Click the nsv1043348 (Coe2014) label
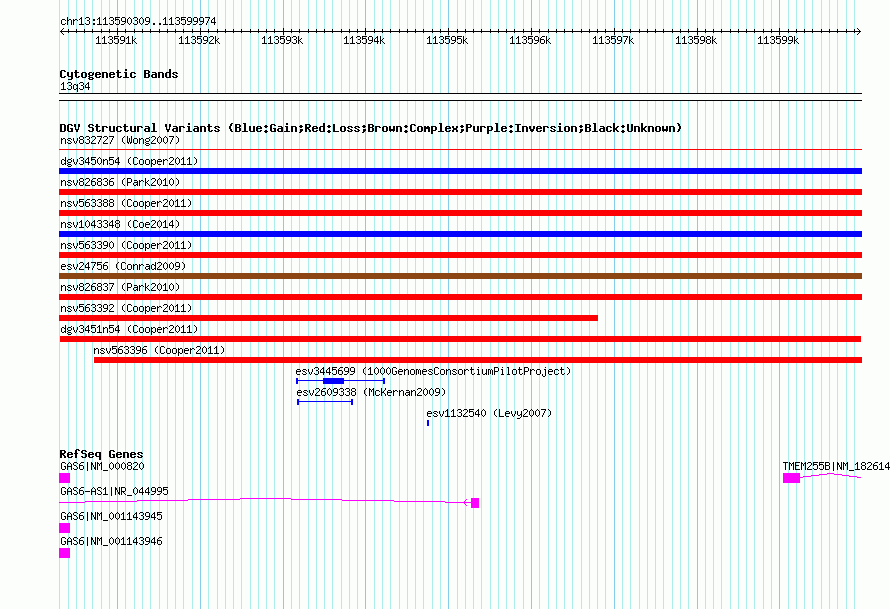This screenshot has width=890, height=609. pos(120,224)
